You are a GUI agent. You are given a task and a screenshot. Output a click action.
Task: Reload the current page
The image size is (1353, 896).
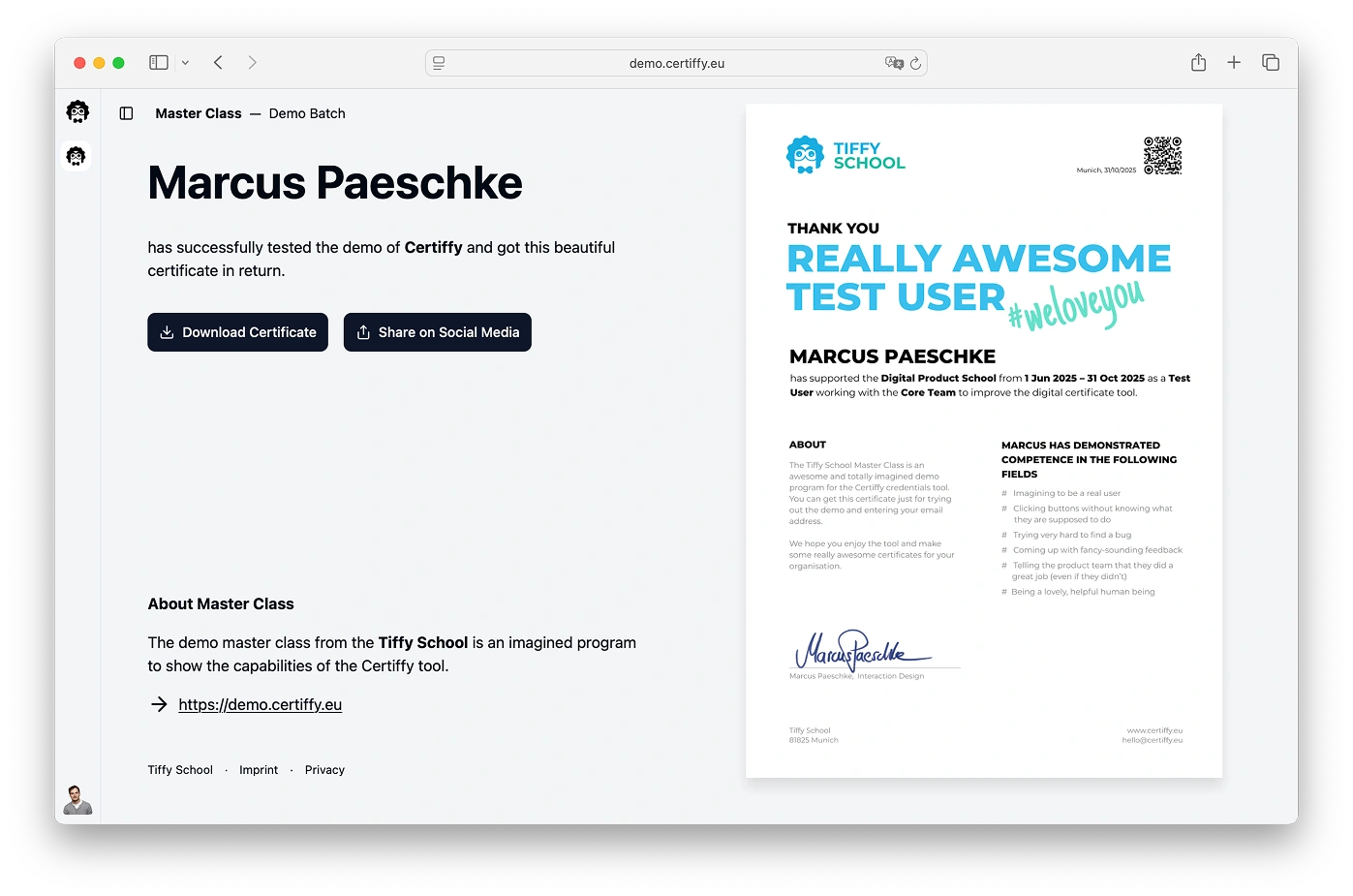pos(915,62)
